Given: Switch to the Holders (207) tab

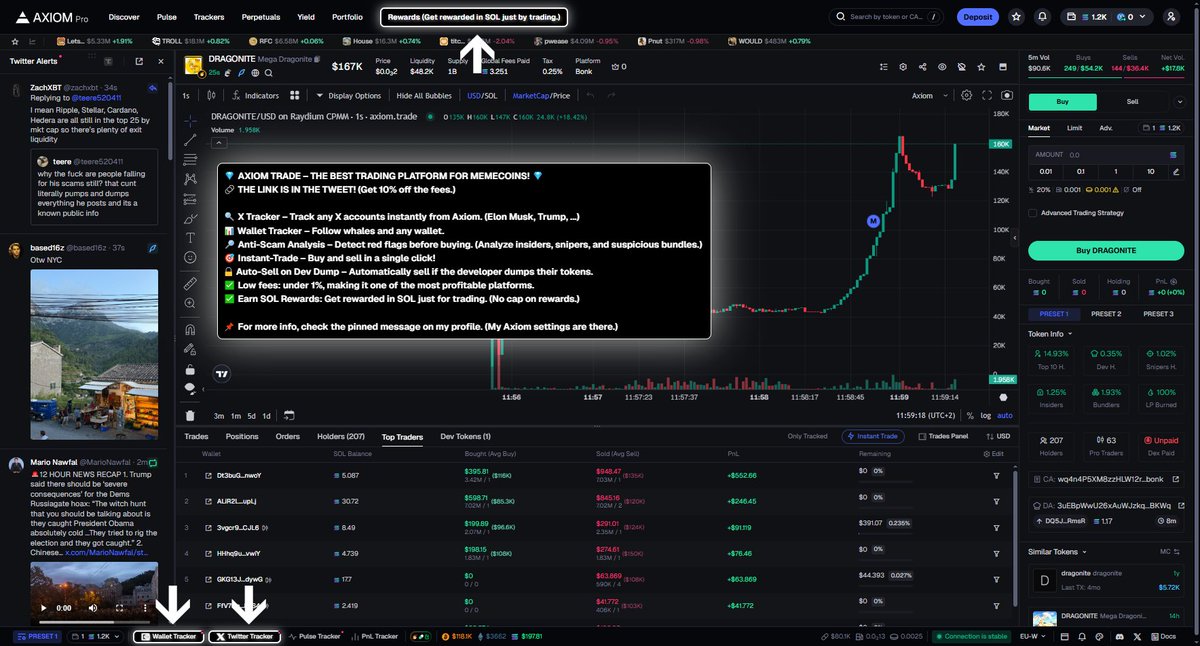Looking at the screenshot, I should coord(341,436).
